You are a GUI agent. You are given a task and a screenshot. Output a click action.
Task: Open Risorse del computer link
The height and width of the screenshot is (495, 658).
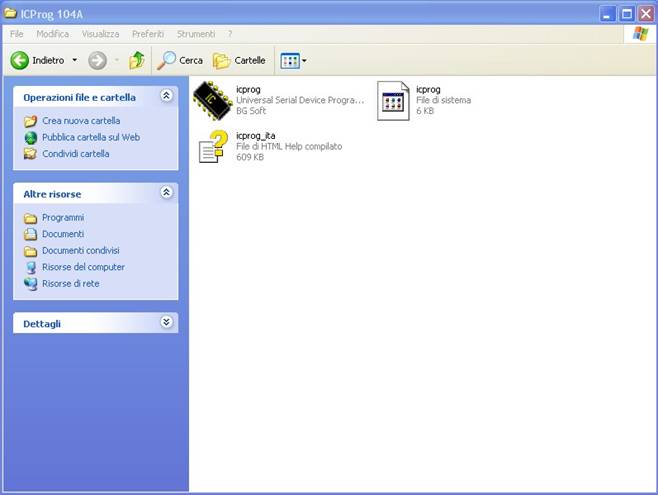tap(83, 267)
